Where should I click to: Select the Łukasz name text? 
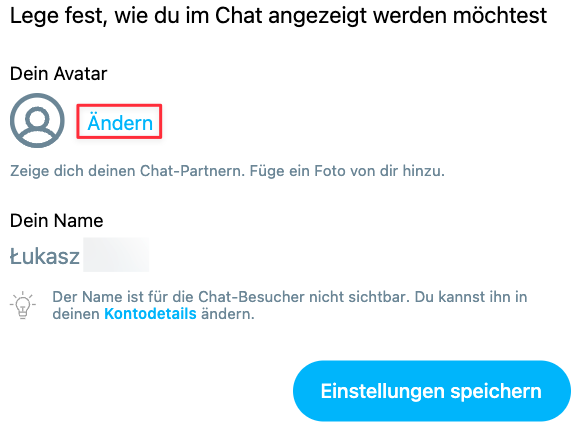point(45,256)
